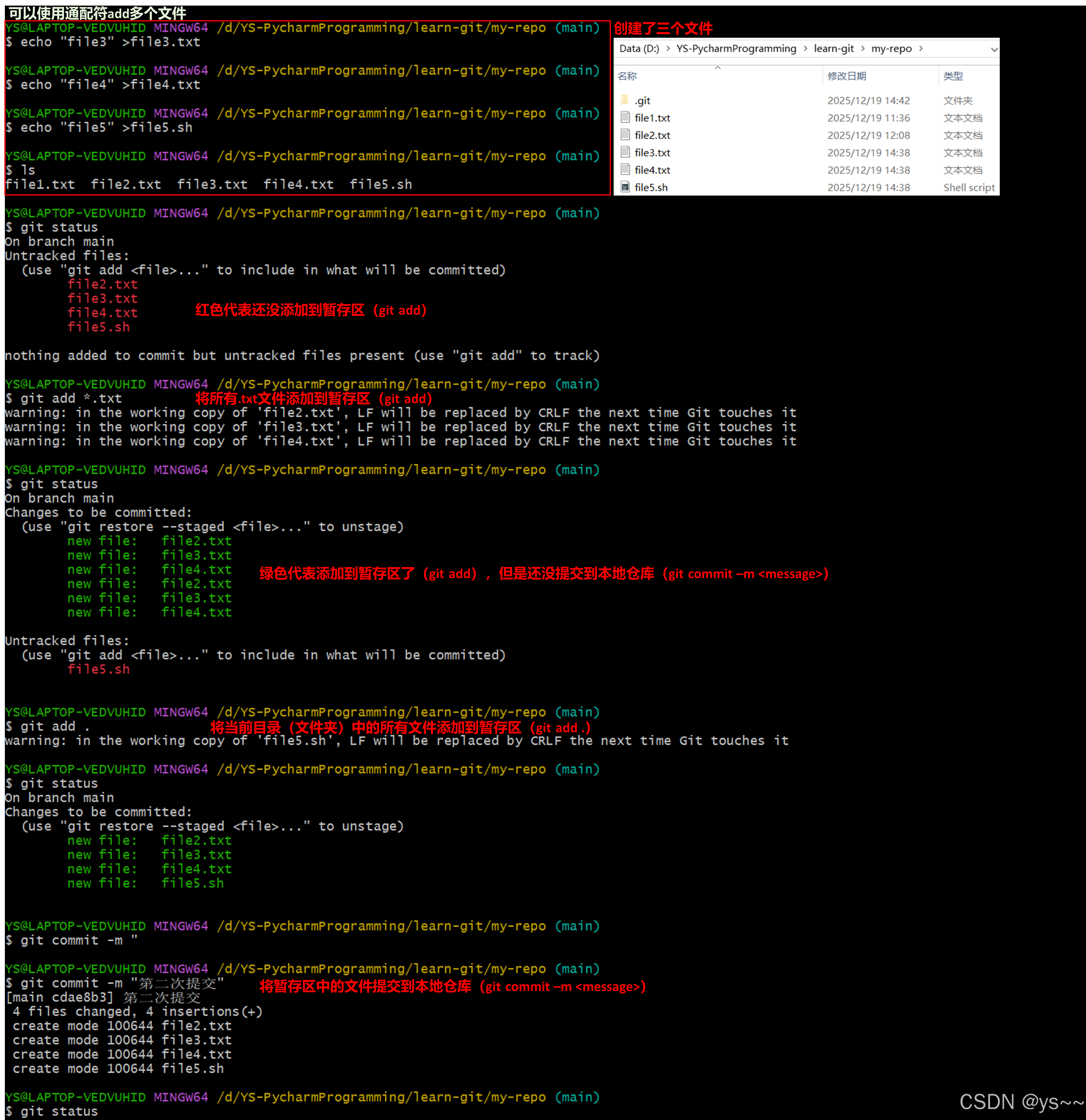Sort by 名称 column header
The image size is (1086, 1120).
coord(627,76)
